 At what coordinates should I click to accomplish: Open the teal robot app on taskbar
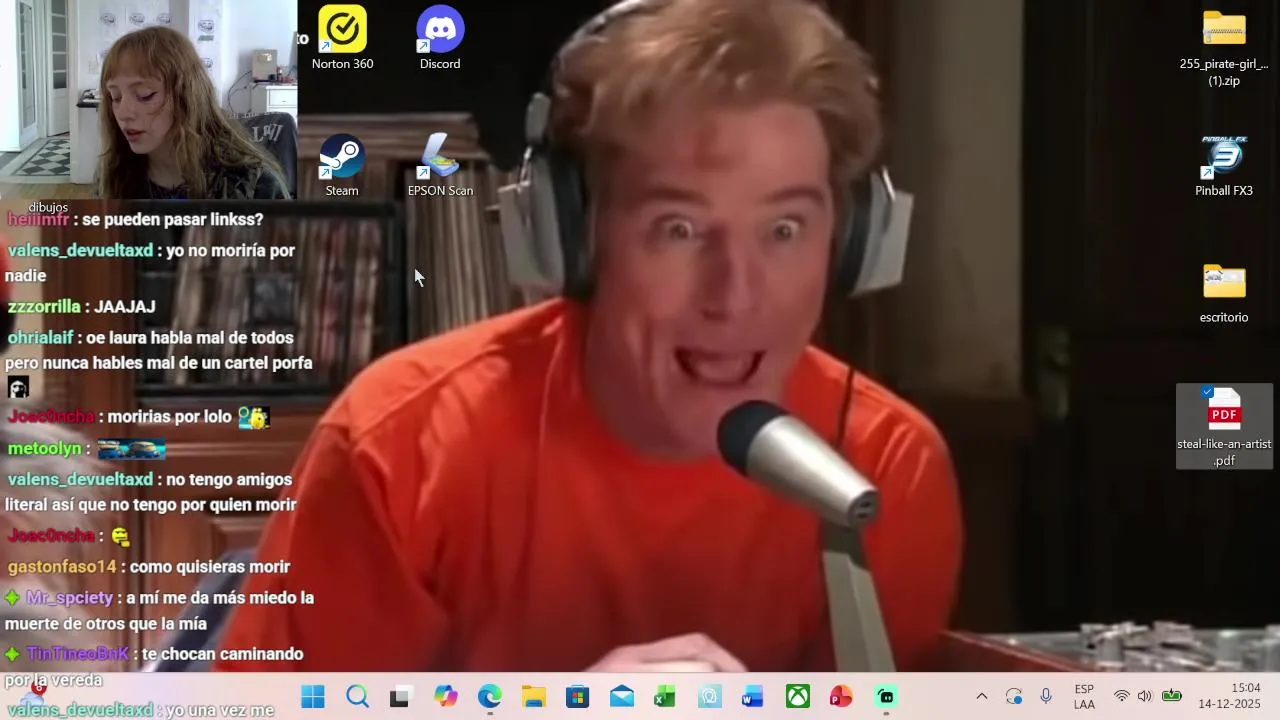[x=885, y=696]
